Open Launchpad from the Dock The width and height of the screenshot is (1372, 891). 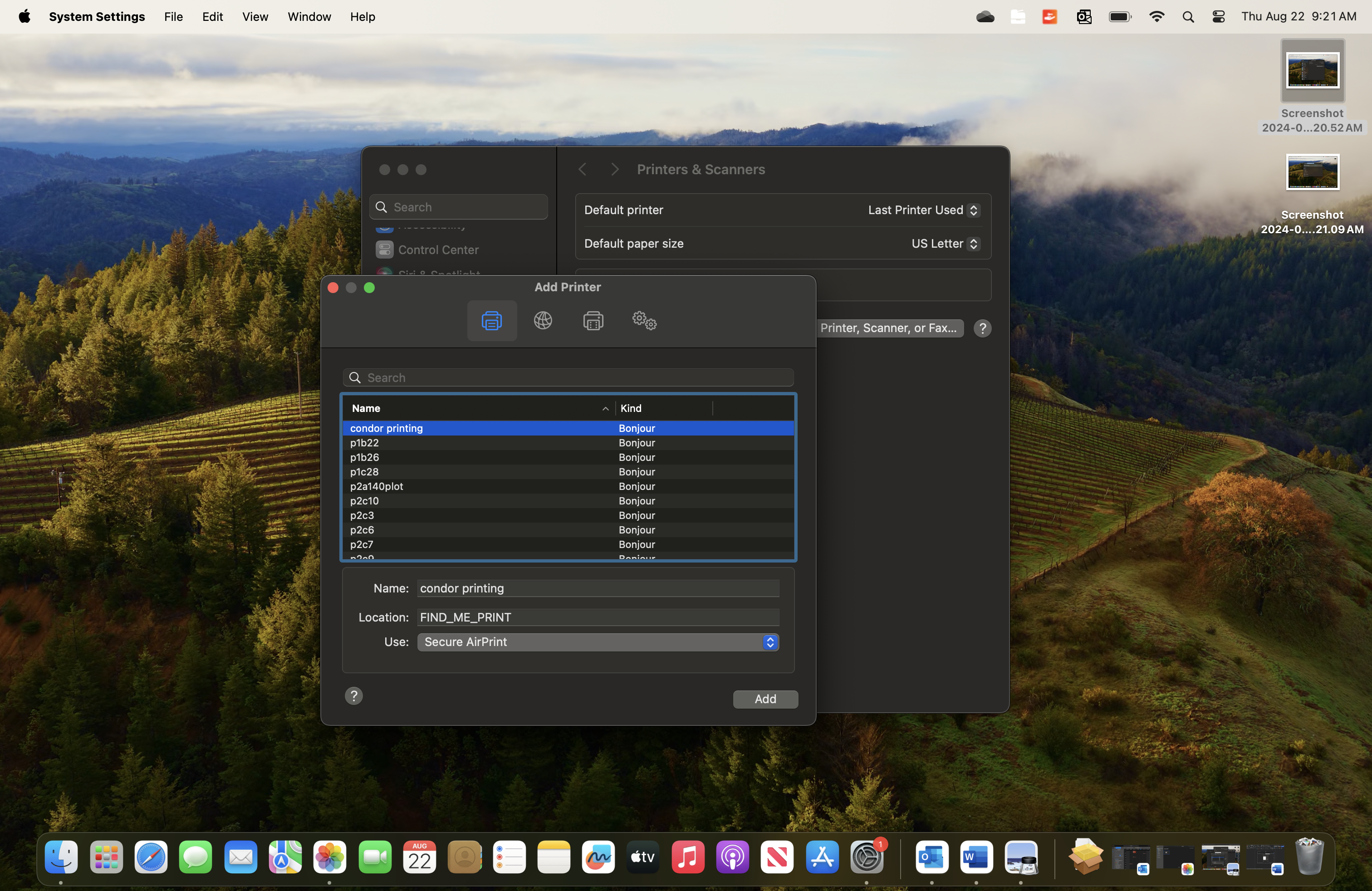click(106, 857)
